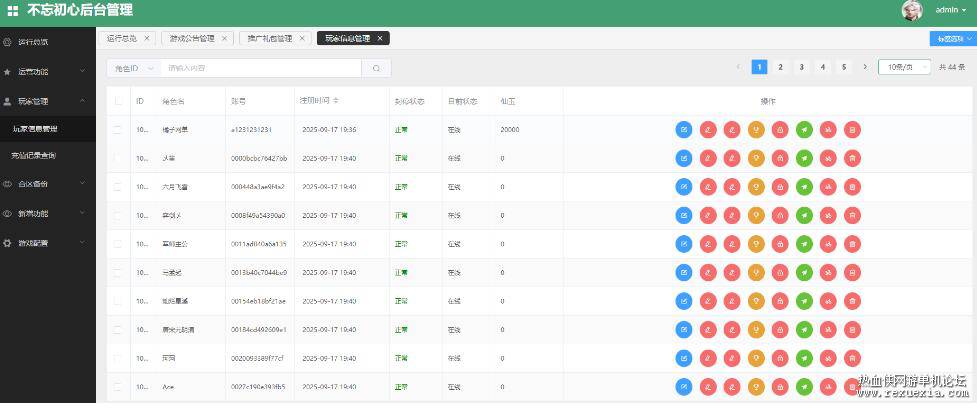Tick checkbox for account 0011ad840aba135

click(118, 244)
